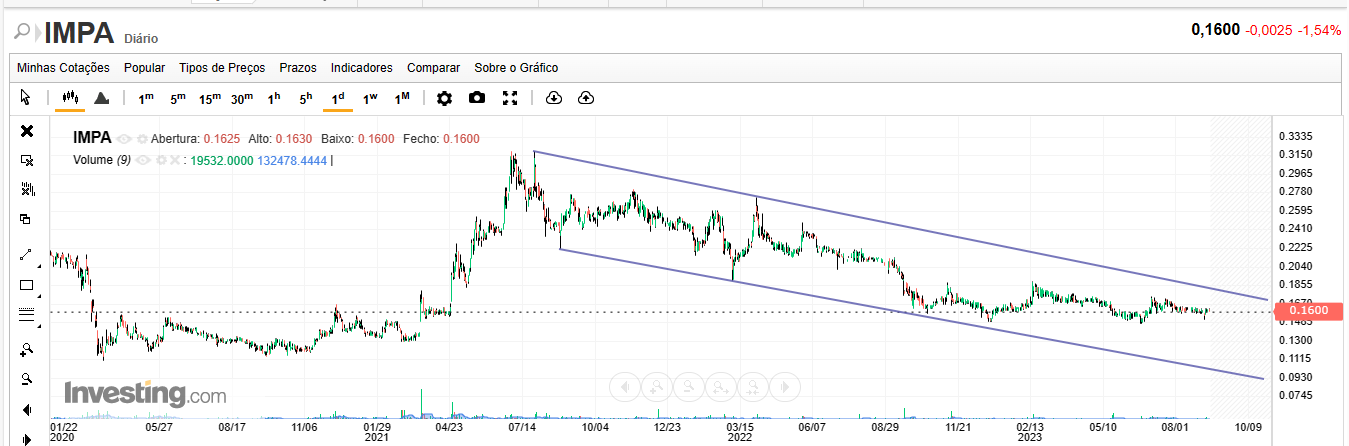Click the delete drawing selection tool
The width and height of the screenshot is (1349, 446).
[27, 160]
